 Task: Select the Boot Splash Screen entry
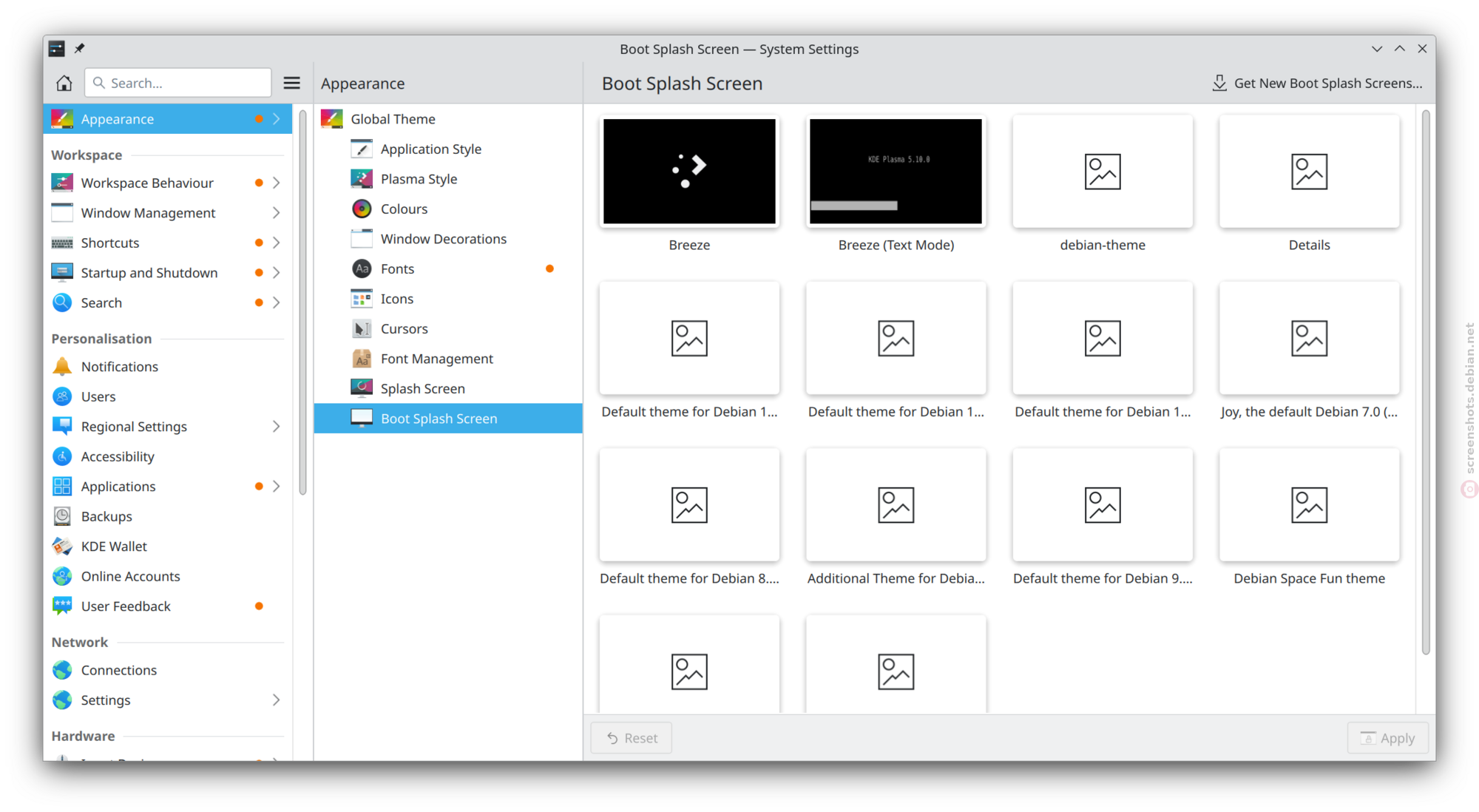pos(448,419)
